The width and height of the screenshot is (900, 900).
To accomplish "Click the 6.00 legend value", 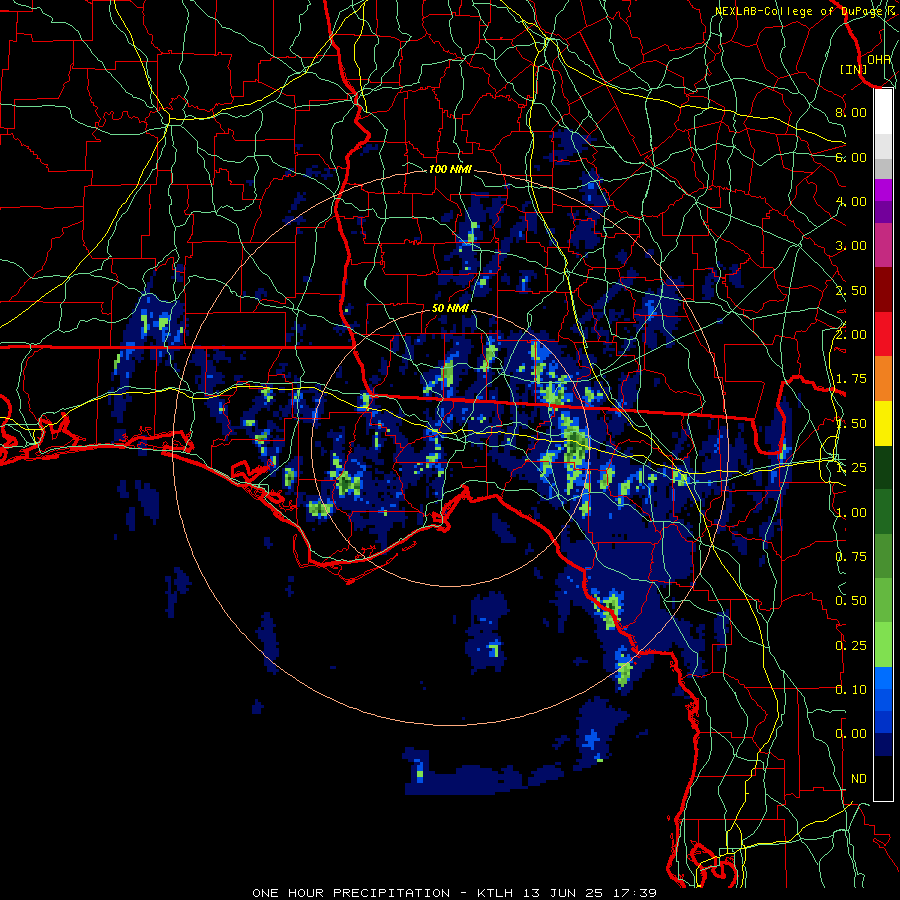I will point(851,157).
